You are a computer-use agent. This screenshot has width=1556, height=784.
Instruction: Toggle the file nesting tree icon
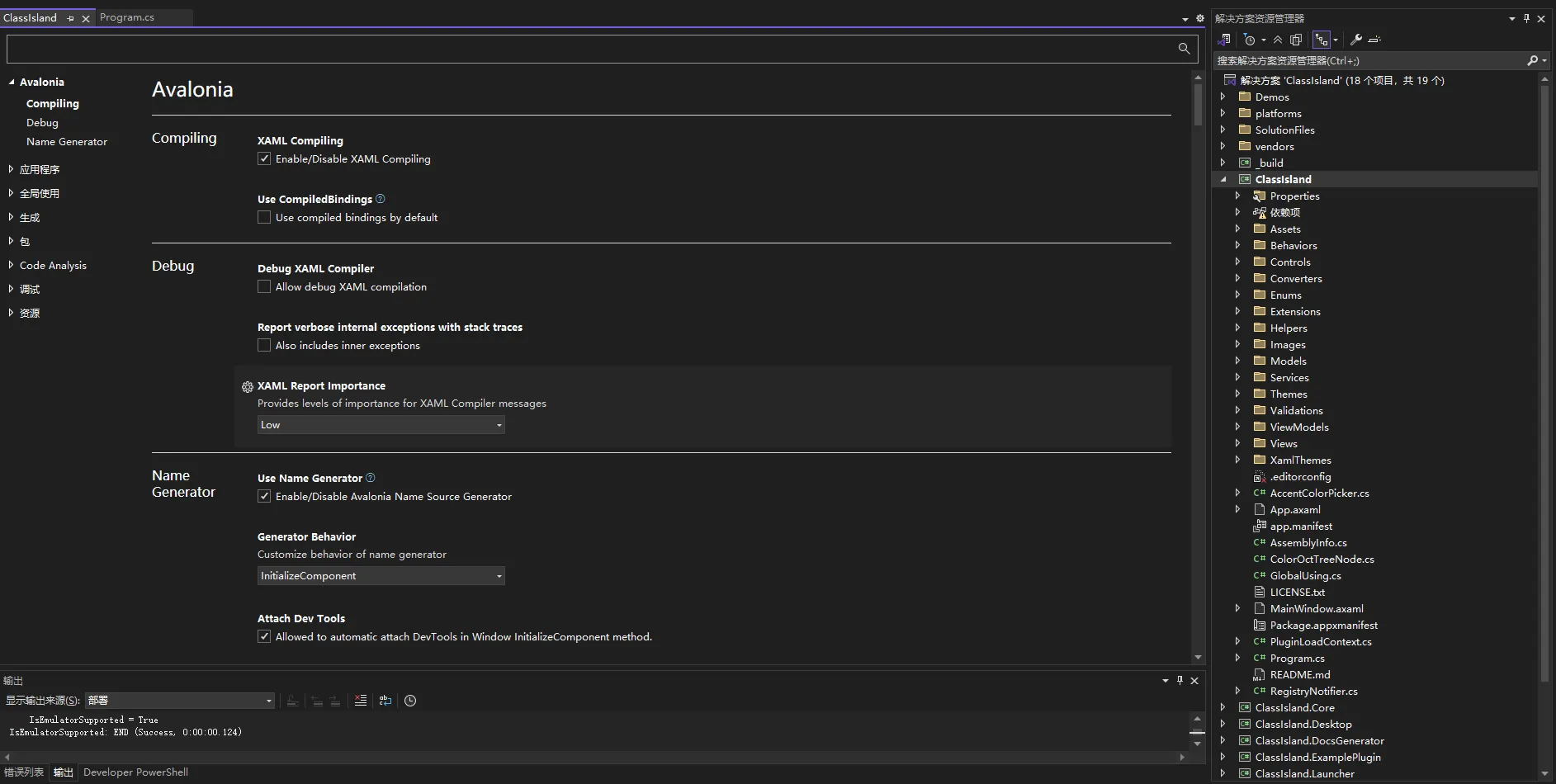coord(1322,40)
